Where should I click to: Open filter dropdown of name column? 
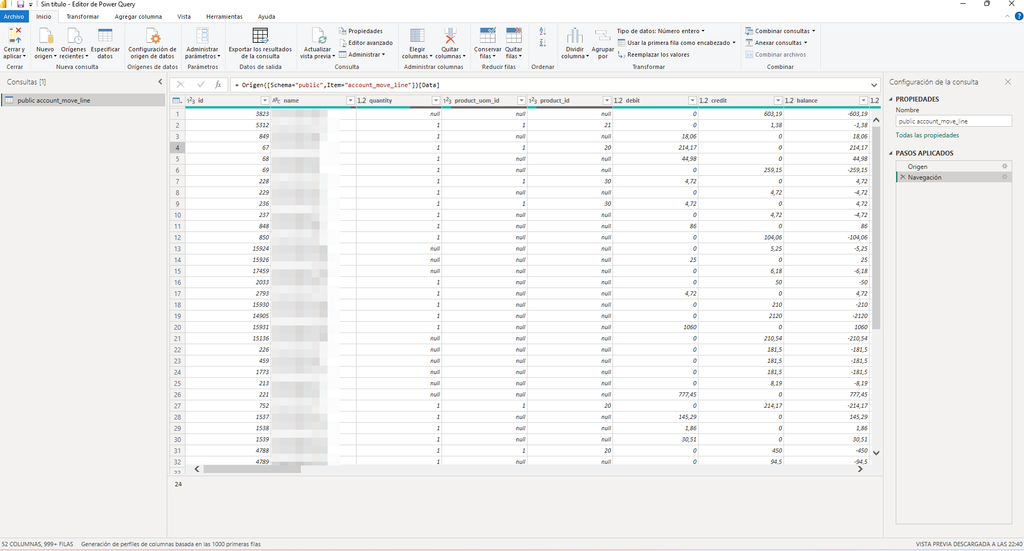pos(350,101)
